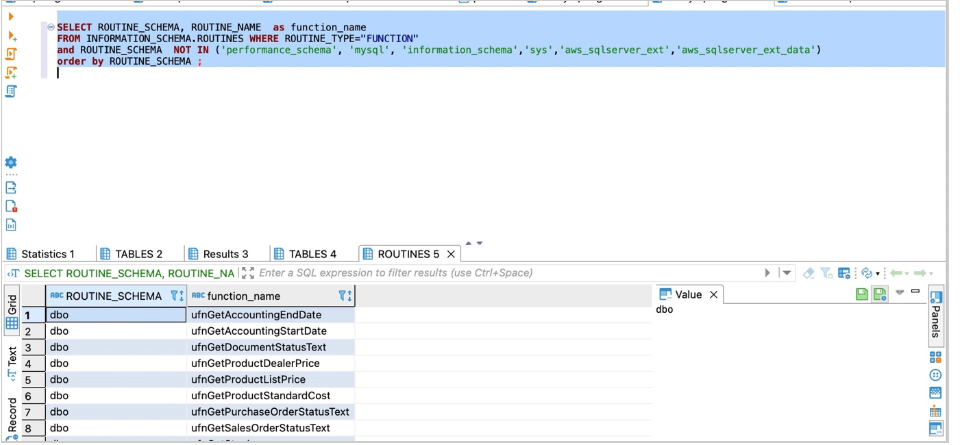Open the Explain execution plan icon
Viewport: 960px width, 445px height.
[x=11, y=91]
